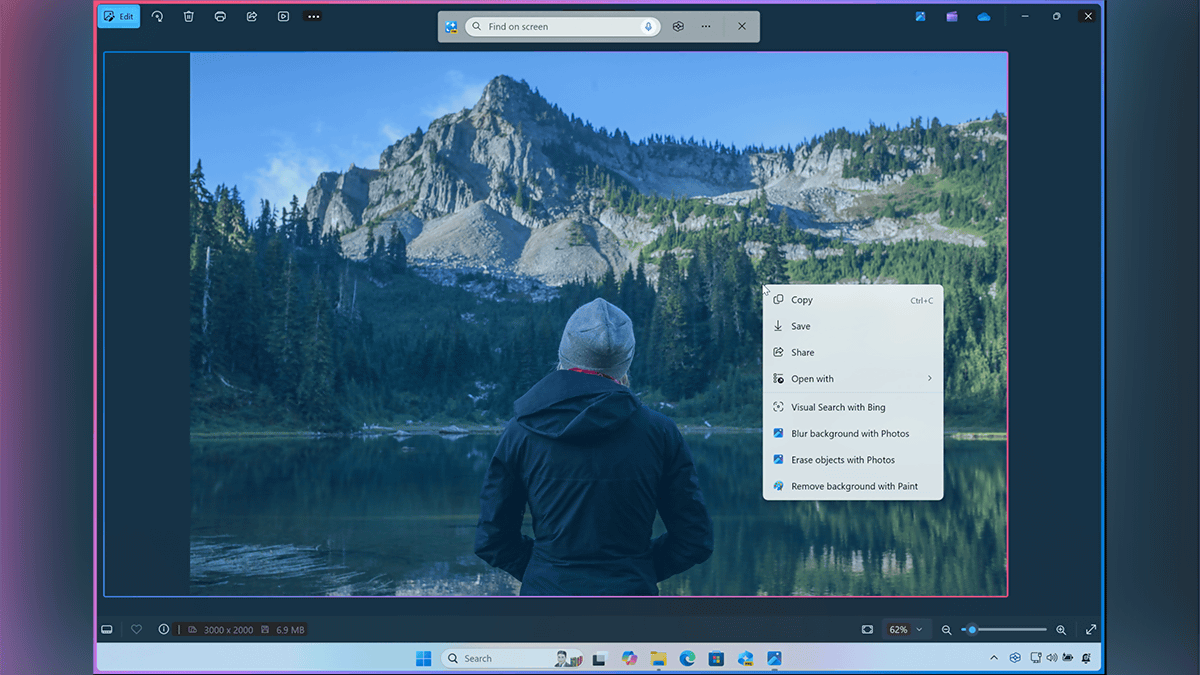This screenshot has height=675, width=1200.
Task: Choose Remove background with Paint
Action: click(x=853, y=486)
